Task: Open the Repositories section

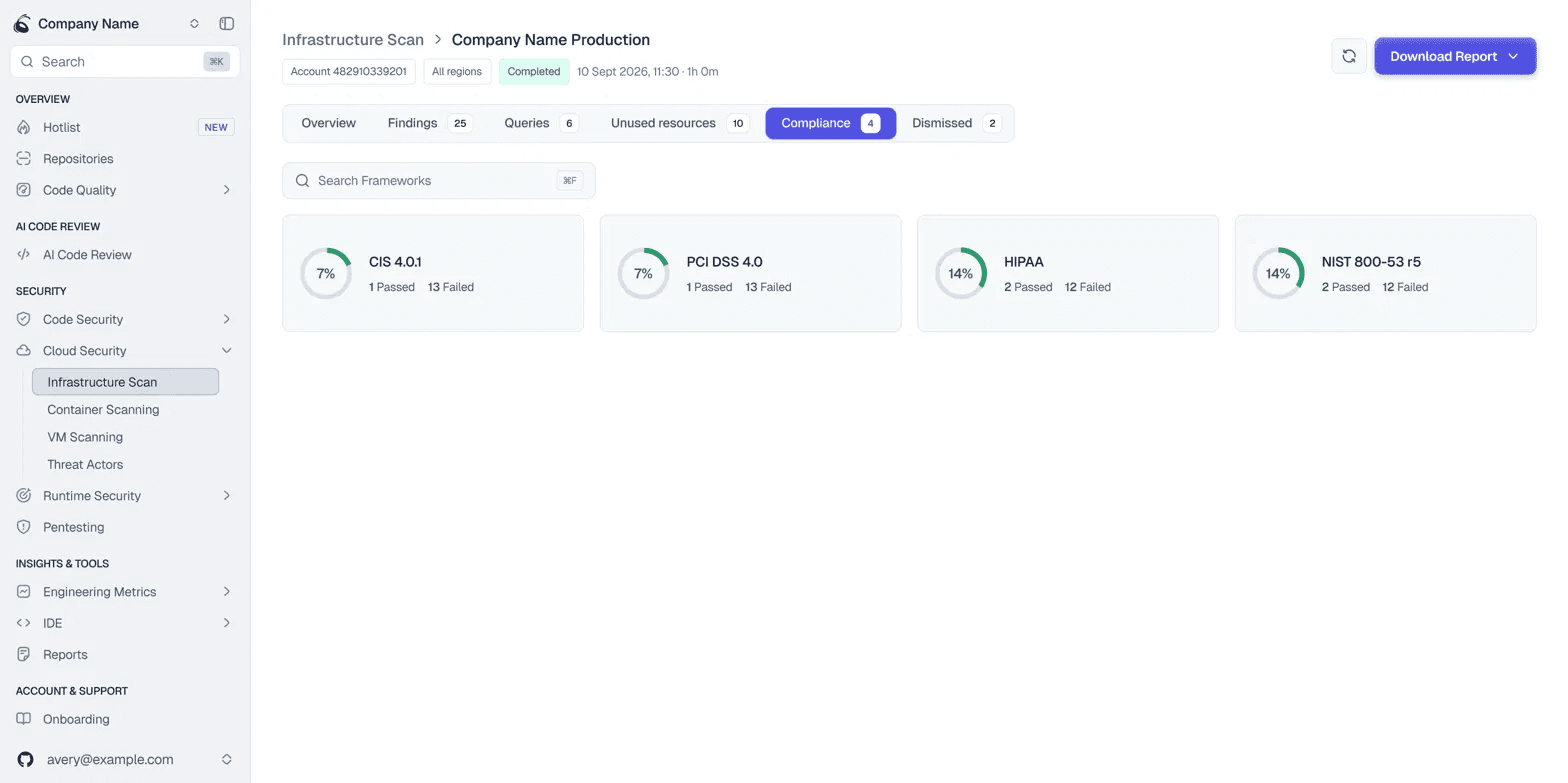Action: click(125, 159)
